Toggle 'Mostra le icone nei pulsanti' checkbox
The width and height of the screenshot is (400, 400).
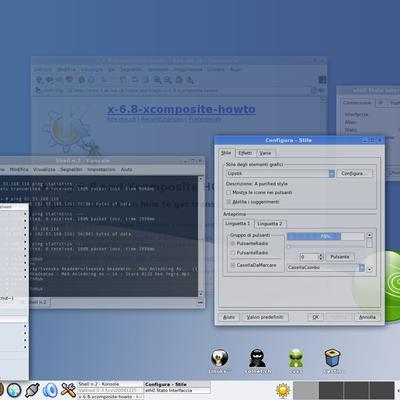[228, 193]
